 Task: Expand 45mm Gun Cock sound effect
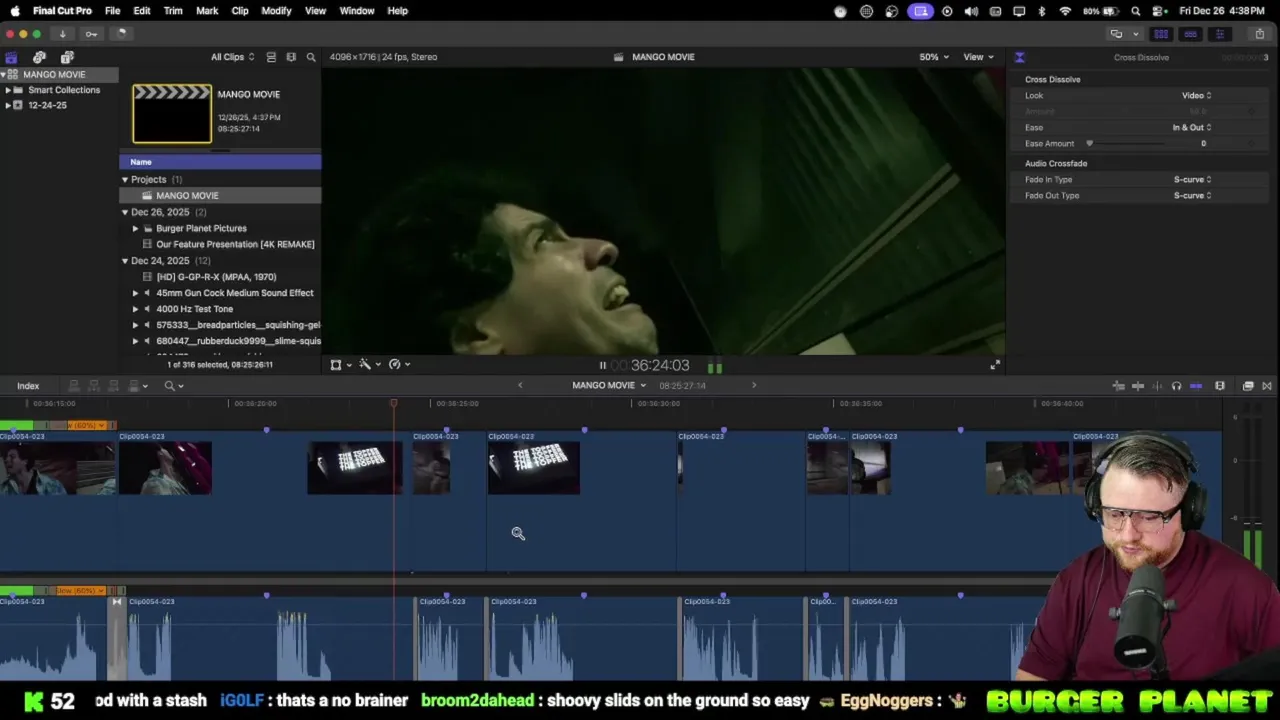(x=135, y=293)
